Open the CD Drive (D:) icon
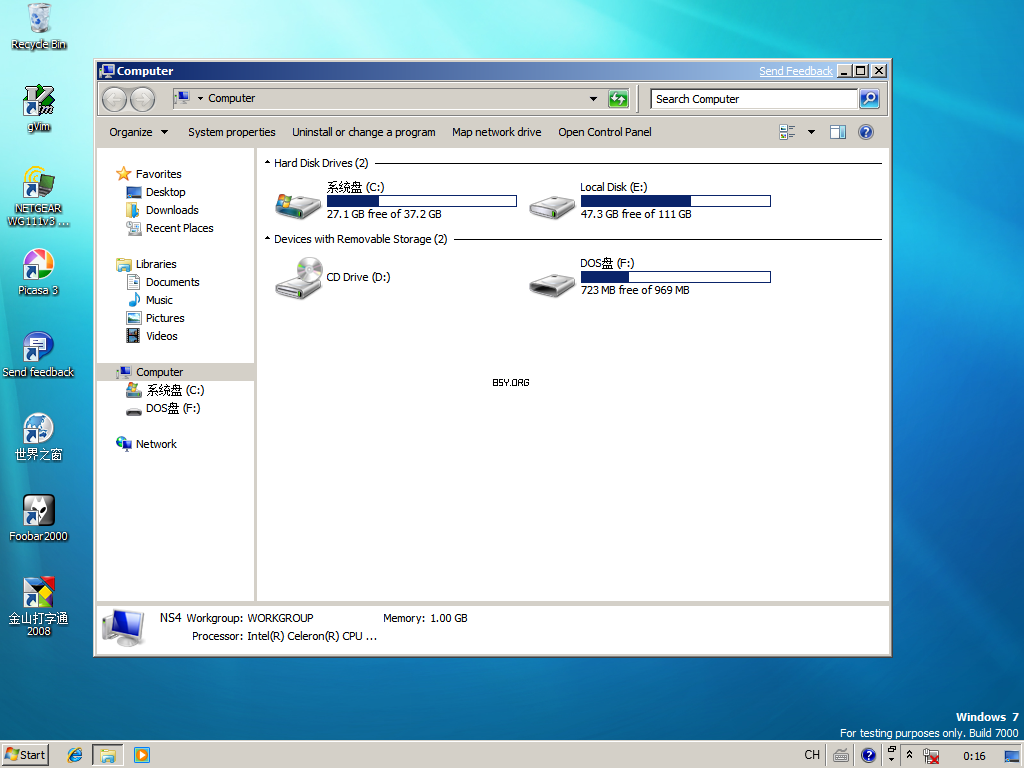Screen dimensions: 1024x768 pos(298,278)
